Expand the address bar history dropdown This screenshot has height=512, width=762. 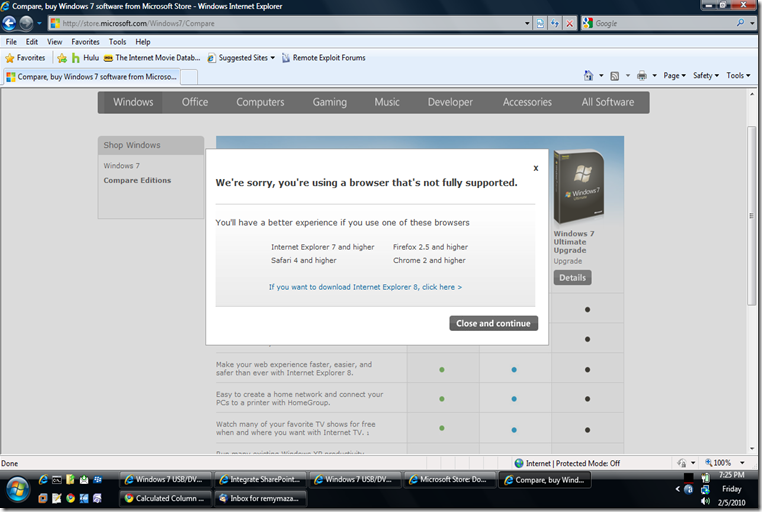527,23
